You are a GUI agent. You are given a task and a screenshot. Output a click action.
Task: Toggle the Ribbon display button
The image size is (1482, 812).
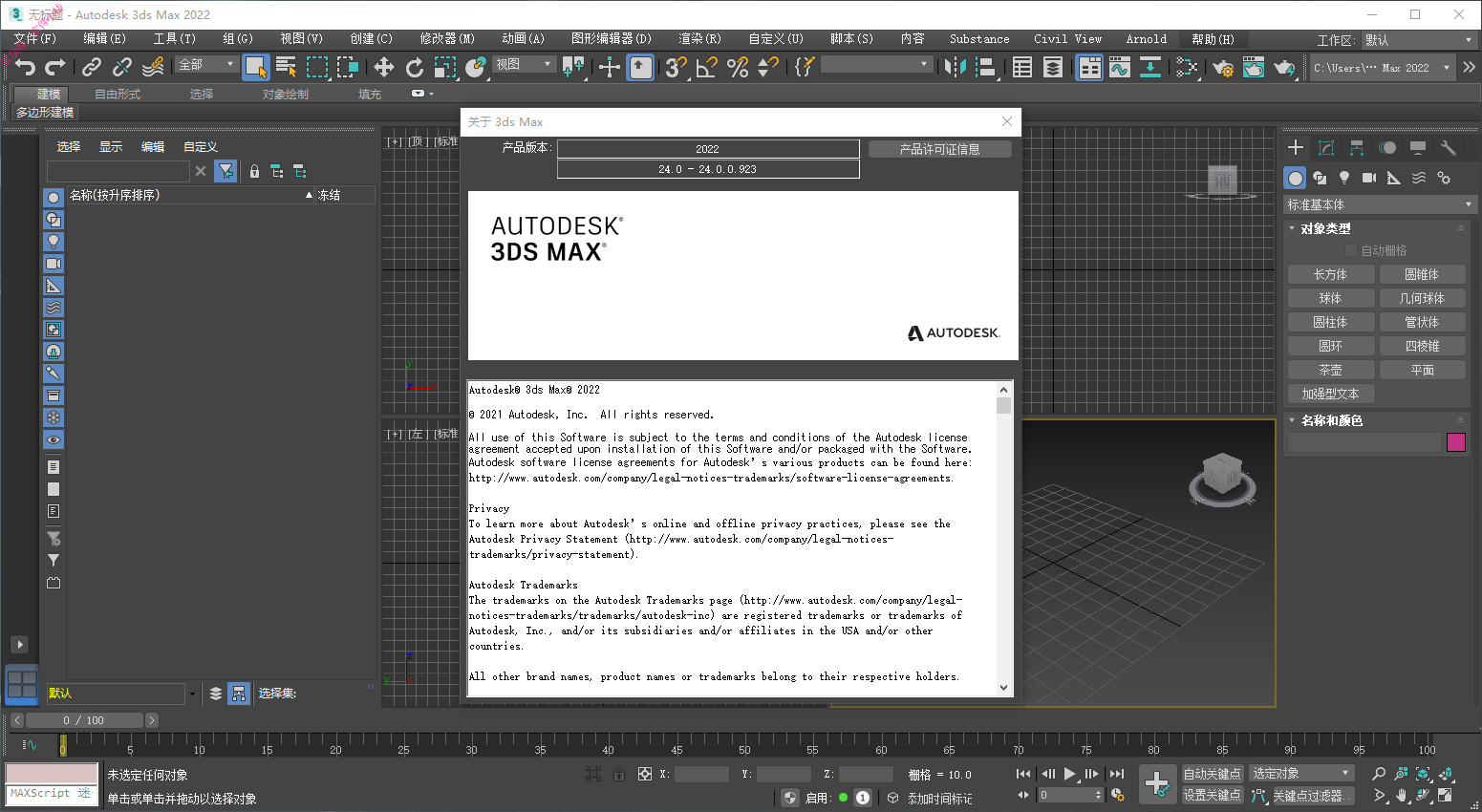(1089, 67)
